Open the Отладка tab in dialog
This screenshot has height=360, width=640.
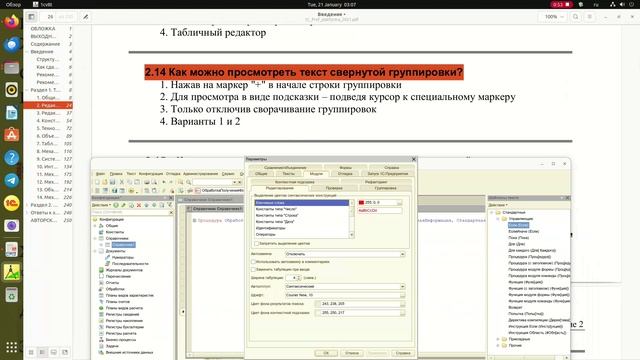tap(345, 174)
